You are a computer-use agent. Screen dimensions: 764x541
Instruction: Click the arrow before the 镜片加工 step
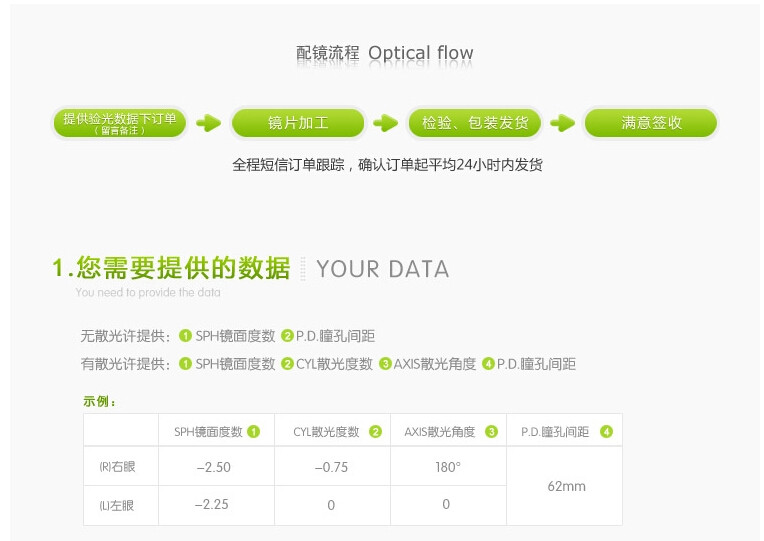208,123
